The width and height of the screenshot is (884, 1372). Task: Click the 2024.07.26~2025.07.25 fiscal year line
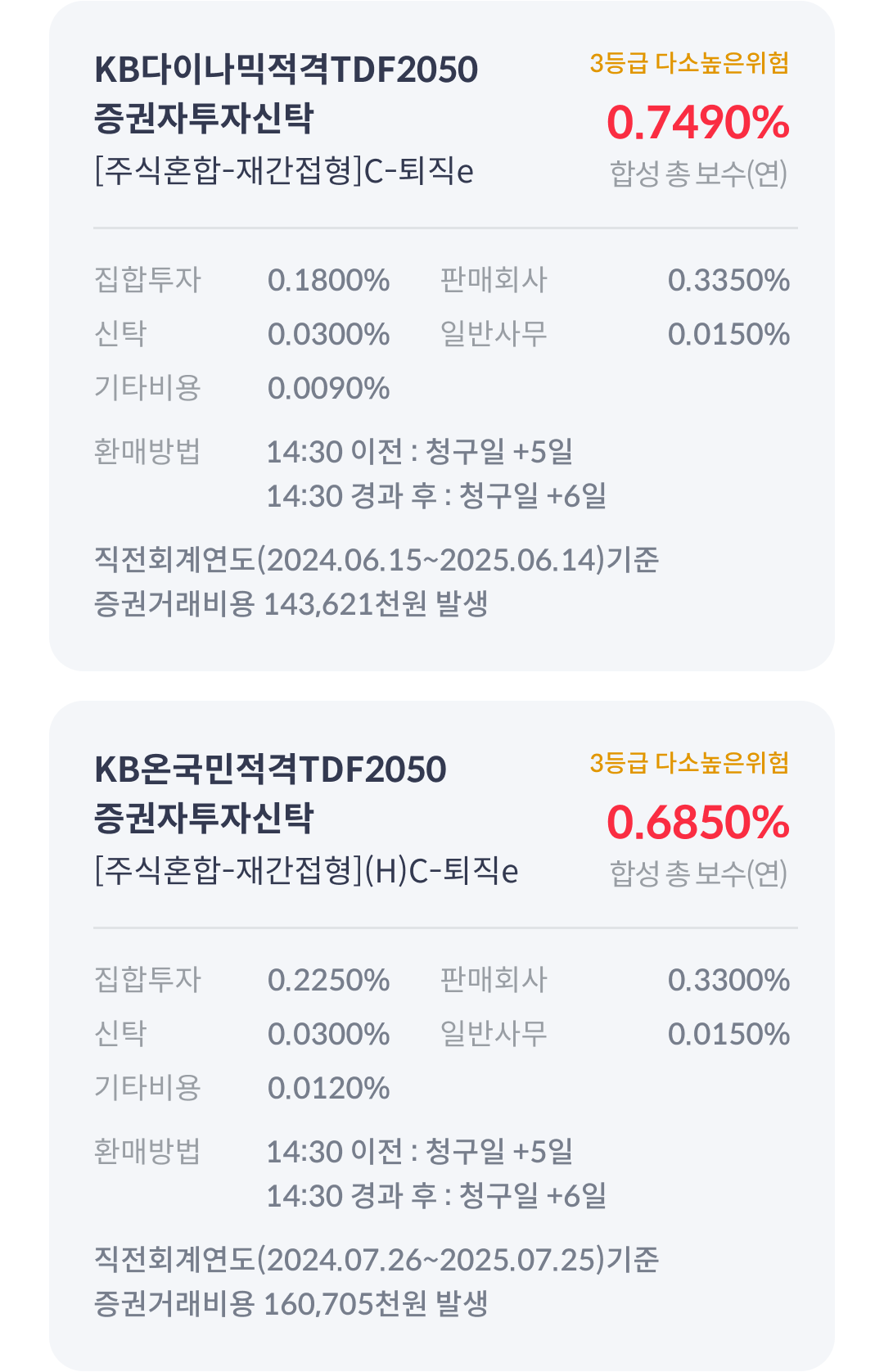(377, 1259)
